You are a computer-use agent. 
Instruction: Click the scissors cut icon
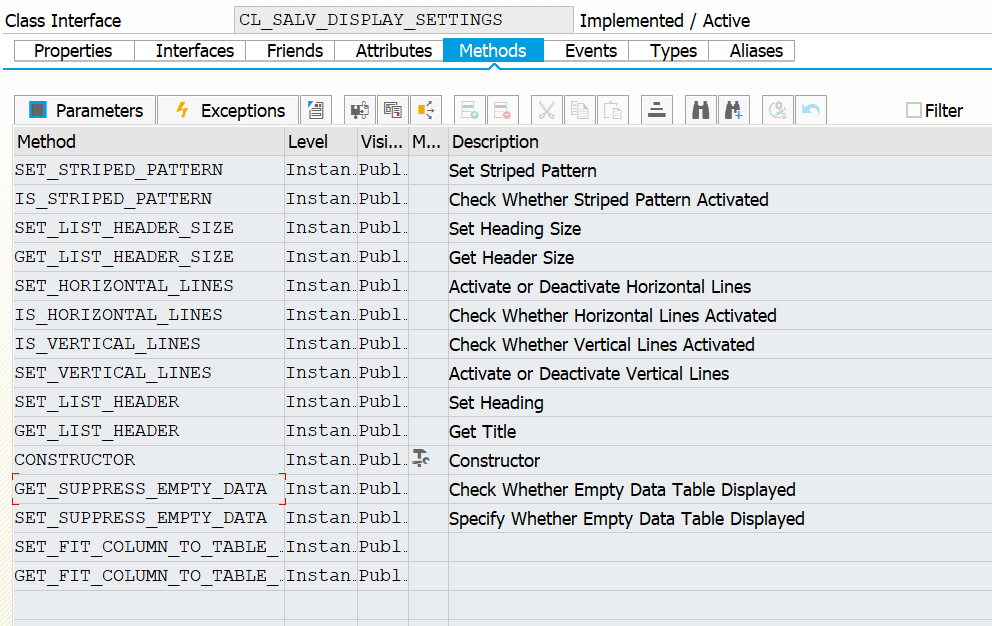[x=547, y=110]
